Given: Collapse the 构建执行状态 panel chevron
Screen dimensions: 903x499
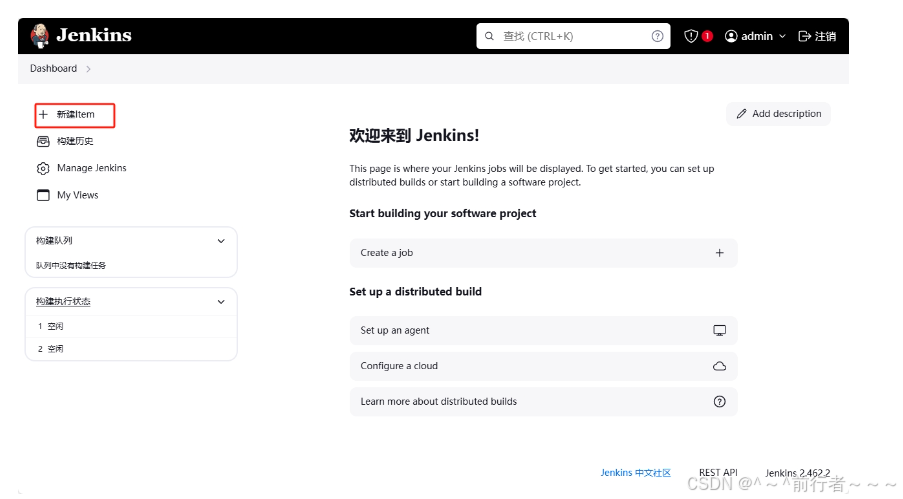Looking at the screenshot, I should (x=221, y=302).
